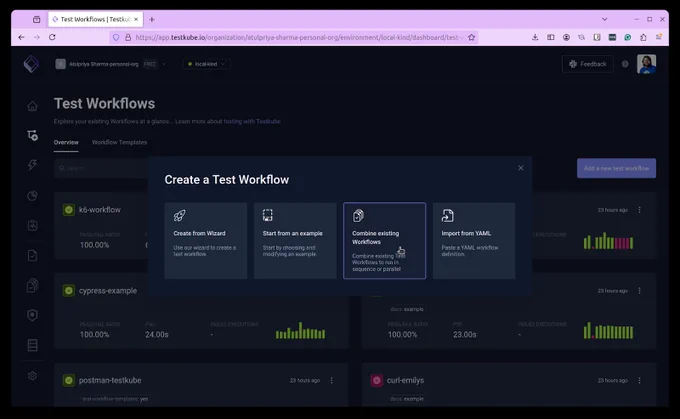Open the three-dot menu in the card right of cypress-example
680x419 pixels.
pos(640,291)
